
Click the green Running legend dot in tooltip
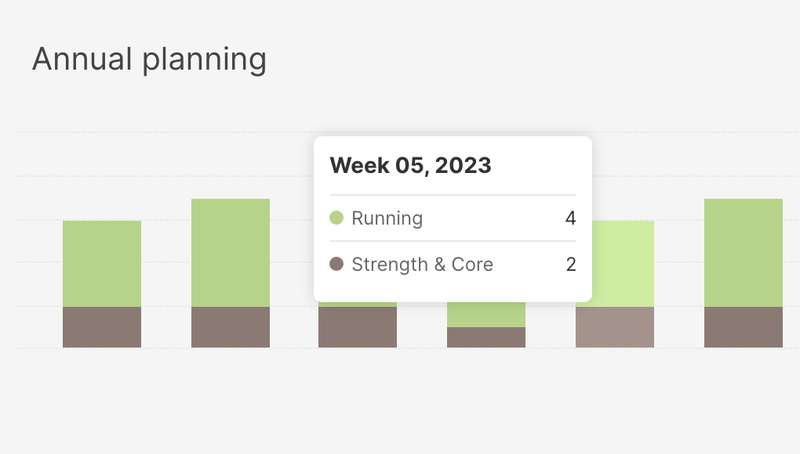pyautogui.click(x=337, y=218)
